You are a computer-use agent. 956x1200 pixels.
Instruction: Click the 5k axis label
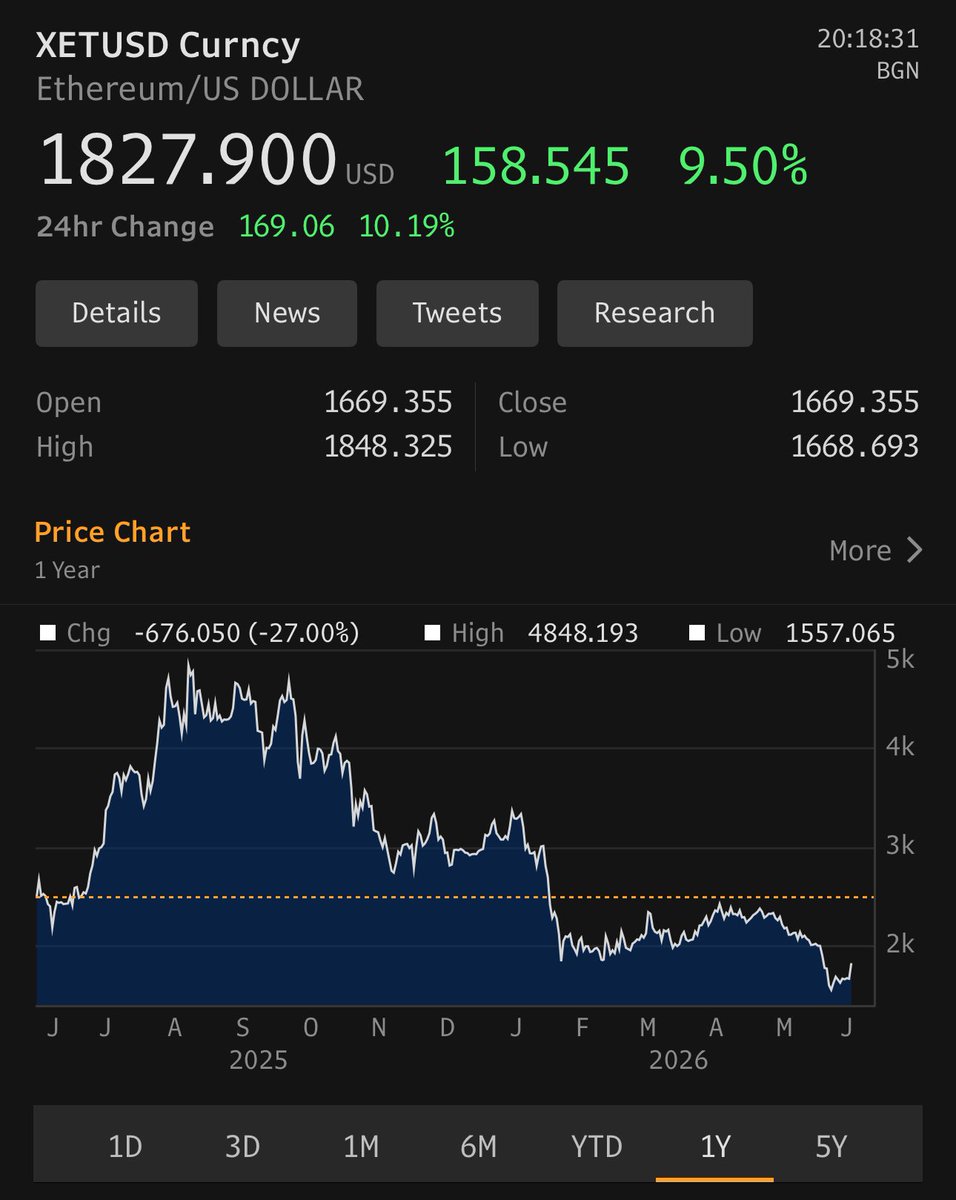(x=900, y=659)
